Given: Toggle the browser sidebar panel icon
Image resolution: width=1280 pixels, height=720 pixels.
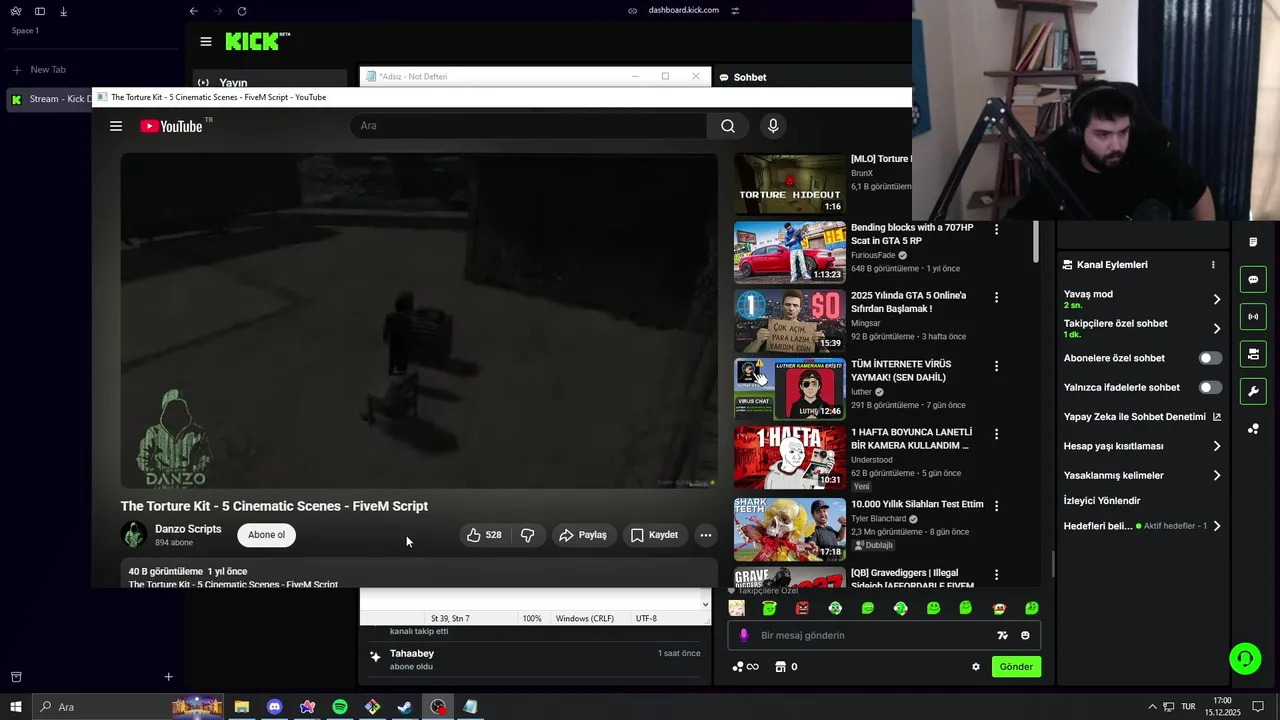Looking at the screenshot, I should (40, 11).
